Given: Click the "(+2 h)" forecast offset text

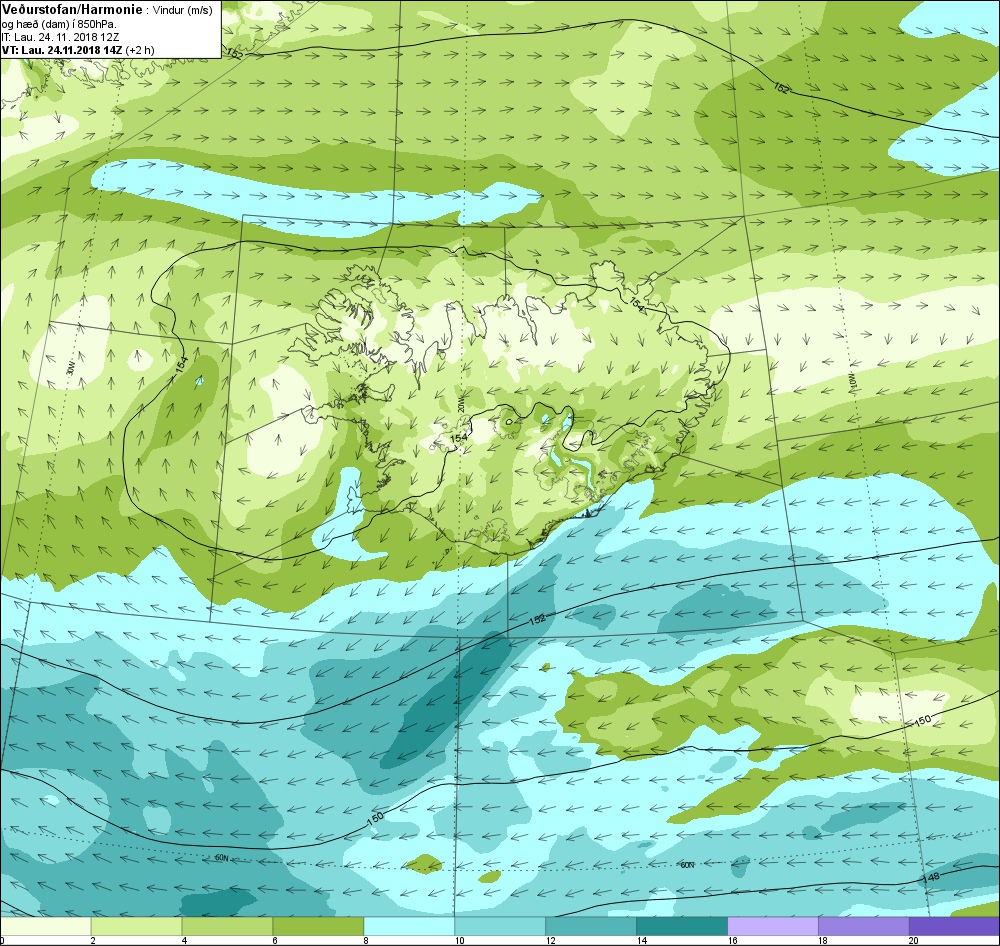Looking at the screenshot, I should coord(140,50).
